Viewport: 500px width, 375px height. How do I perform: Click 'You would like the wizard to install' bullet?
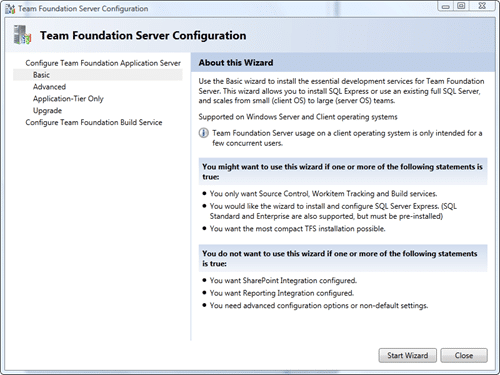tap(333, 211)
